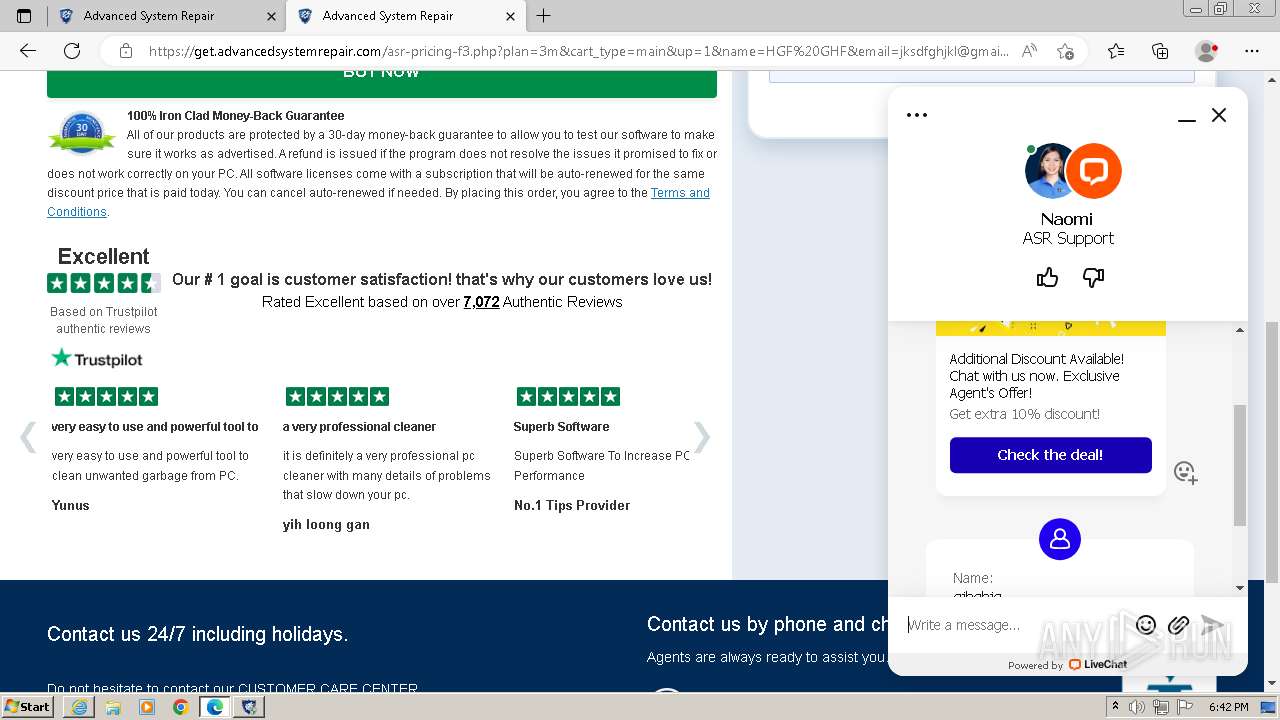Click the Powered by LiveChat link

1067,665
